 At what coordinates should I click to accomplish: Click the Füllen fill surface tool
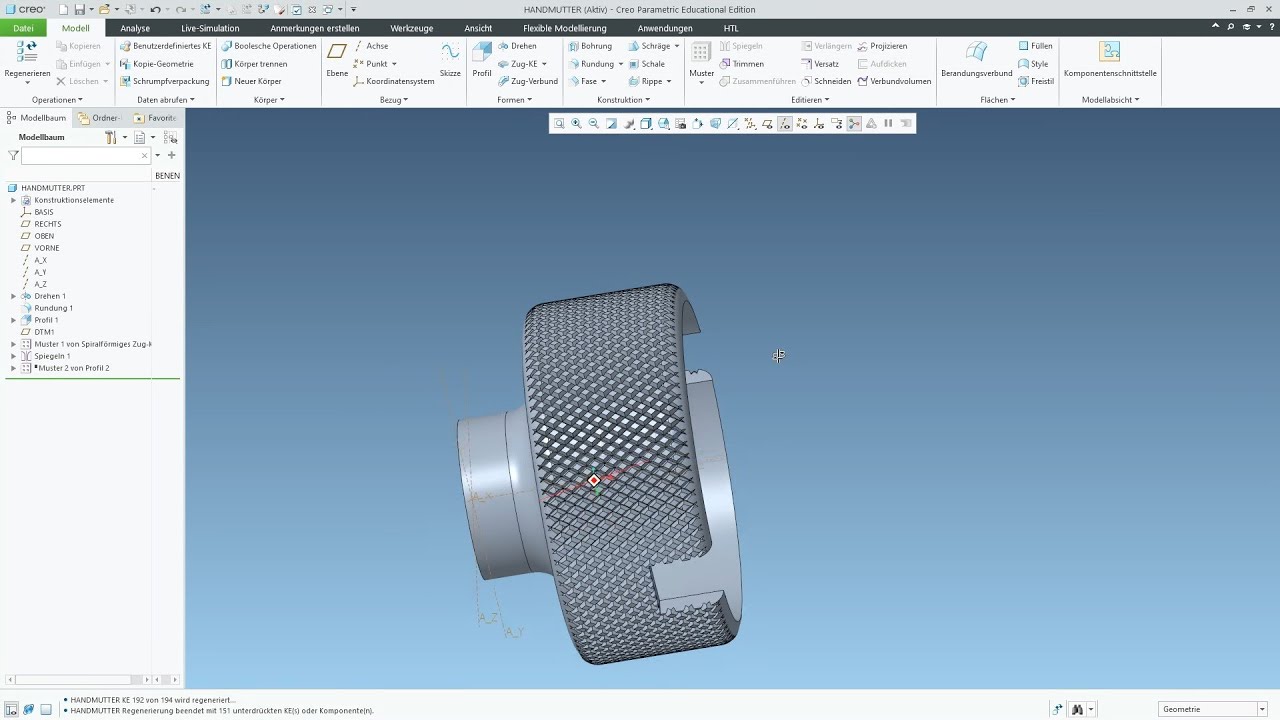coord(1035,46)
